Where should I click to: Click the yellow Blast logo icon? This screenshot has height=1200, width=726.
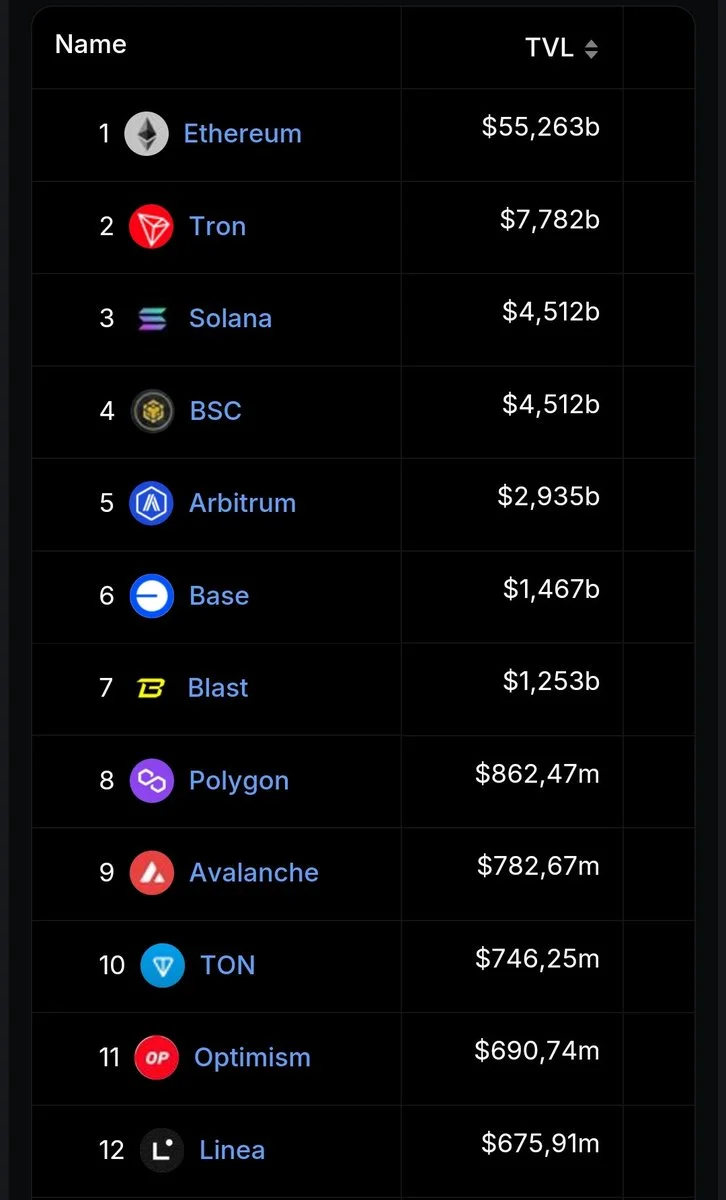click(151, 688)
